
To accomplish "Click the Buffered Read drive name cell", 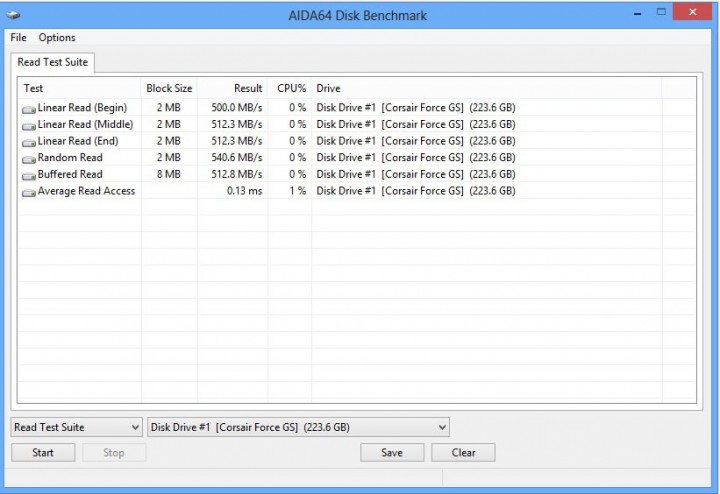I will (x=416, y=174).
